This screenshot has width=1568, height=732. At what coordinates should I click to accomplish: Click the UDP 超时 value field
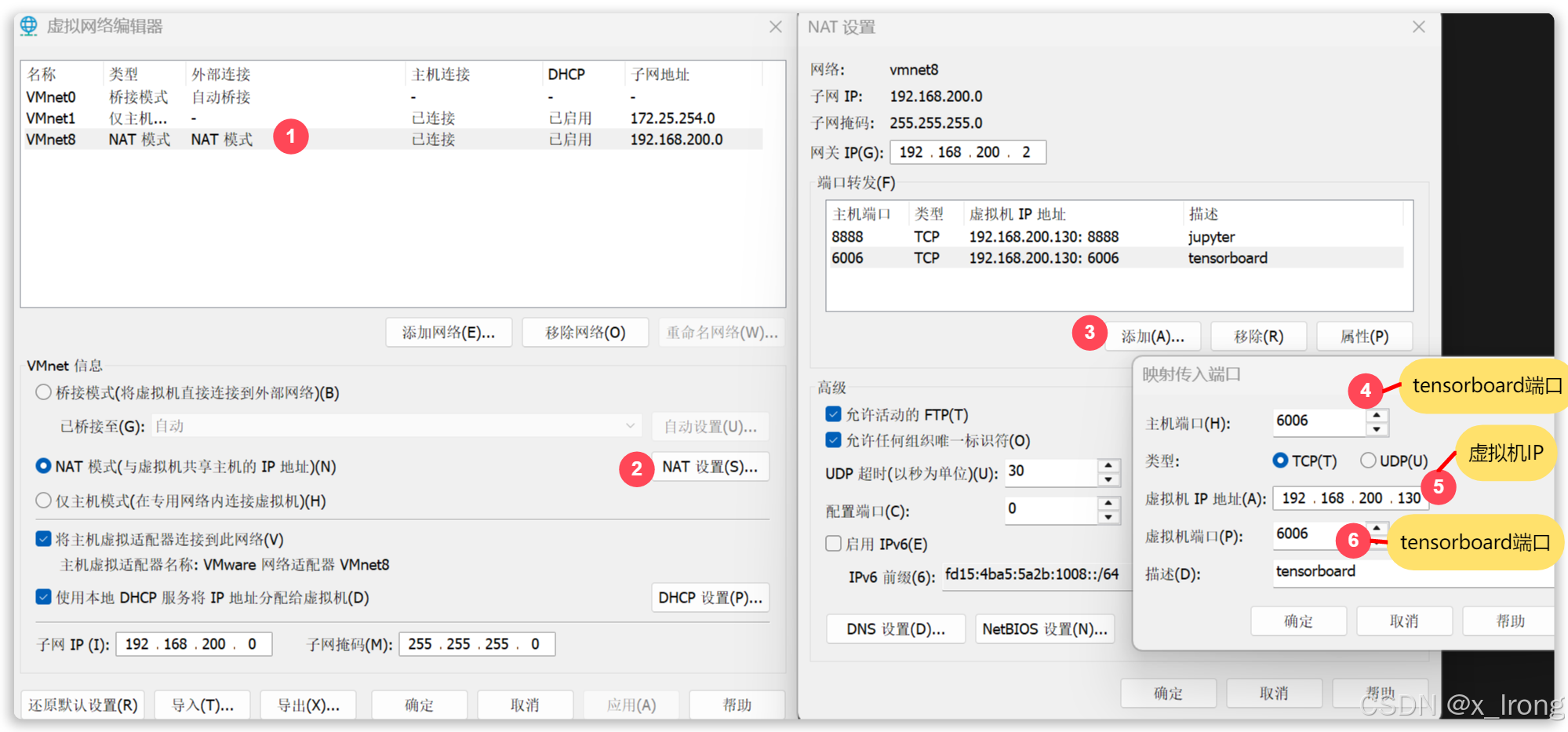(x=1051, y=472)
